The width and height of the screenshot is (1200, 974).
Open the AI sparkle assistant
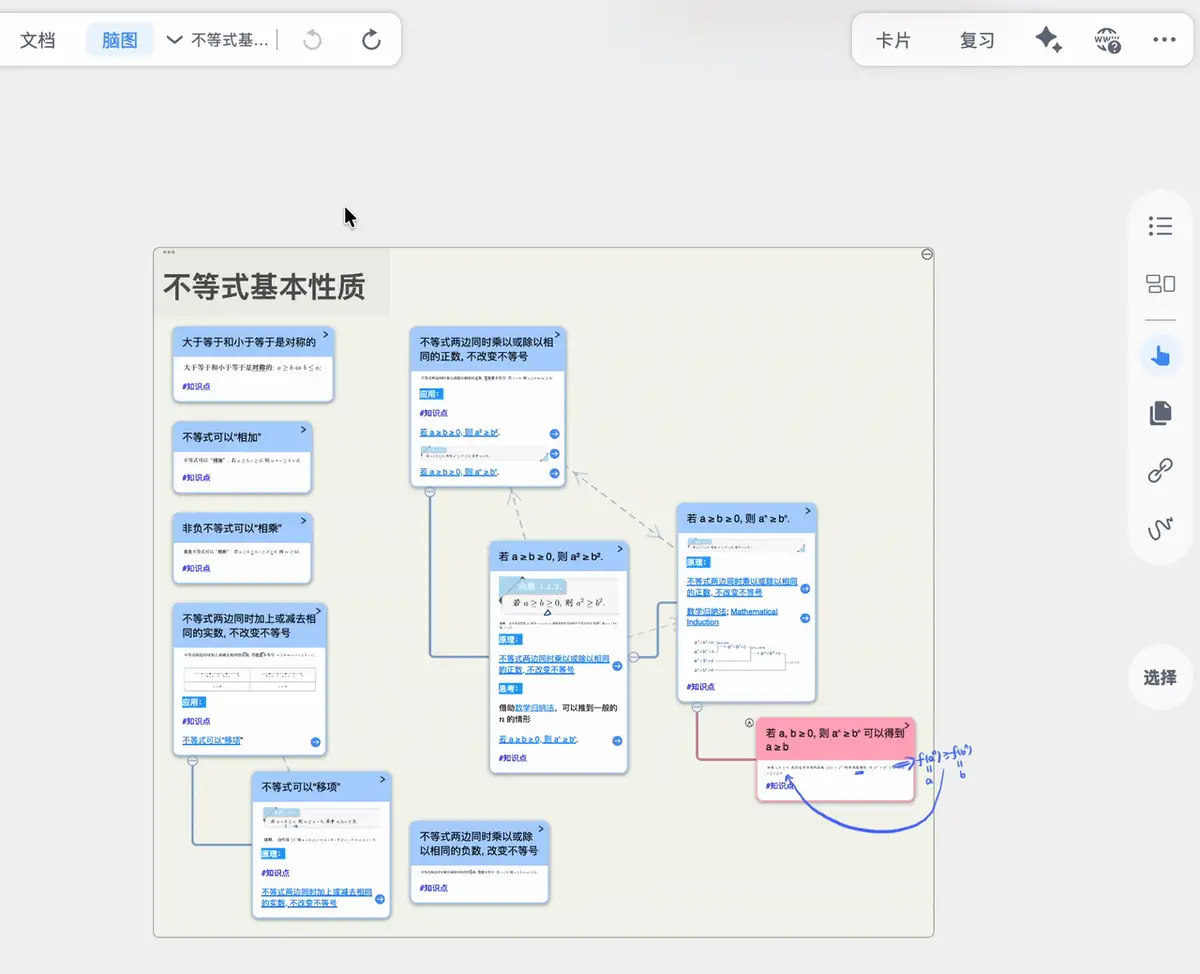click(x=1048, y=40)
